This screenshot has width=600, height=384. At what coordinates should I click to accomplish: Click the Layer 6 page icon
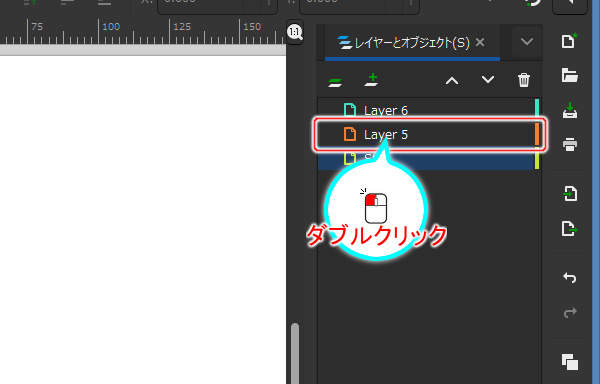[350, 110]
